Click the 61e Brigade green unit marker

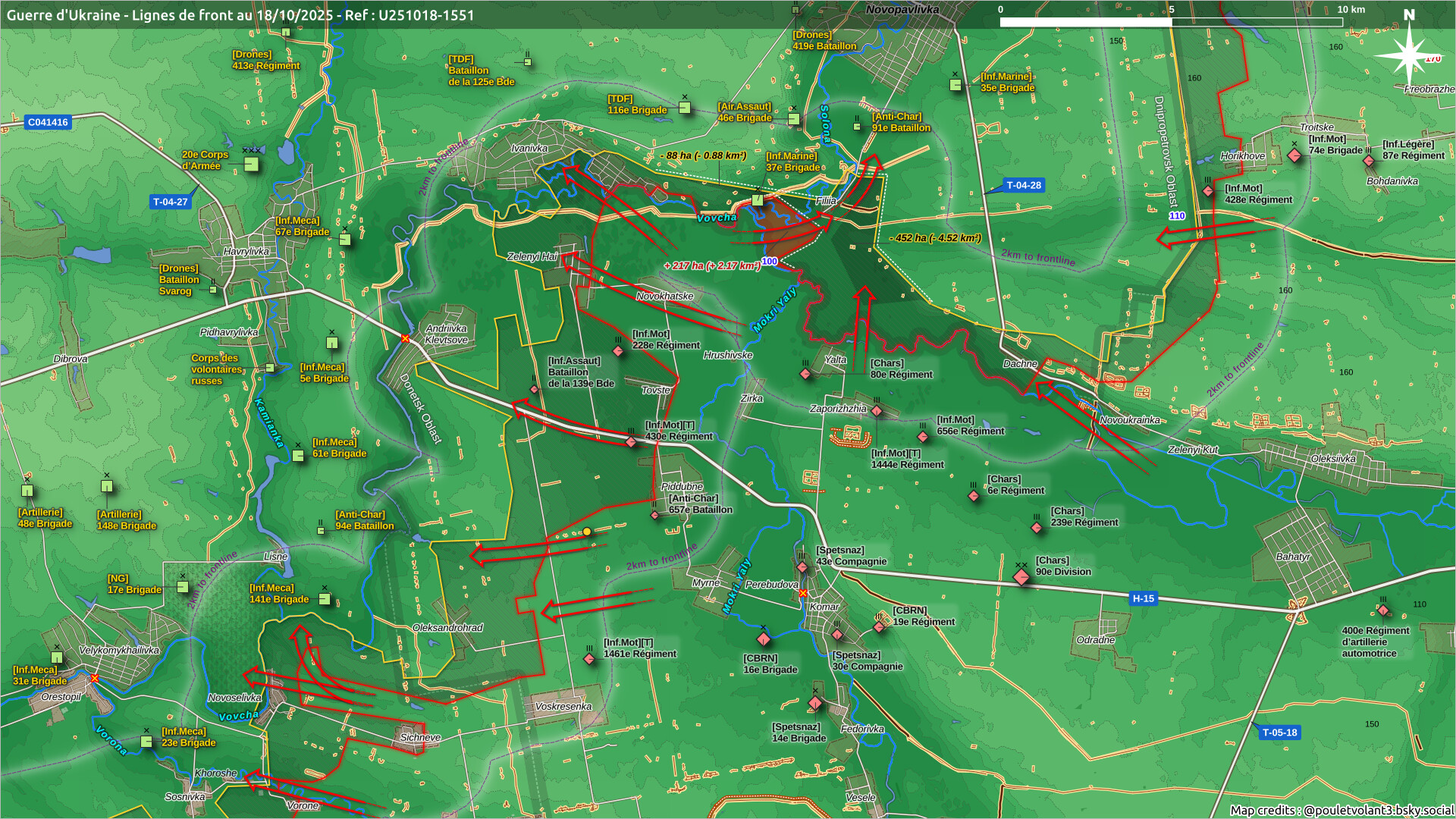coord(298,455)
